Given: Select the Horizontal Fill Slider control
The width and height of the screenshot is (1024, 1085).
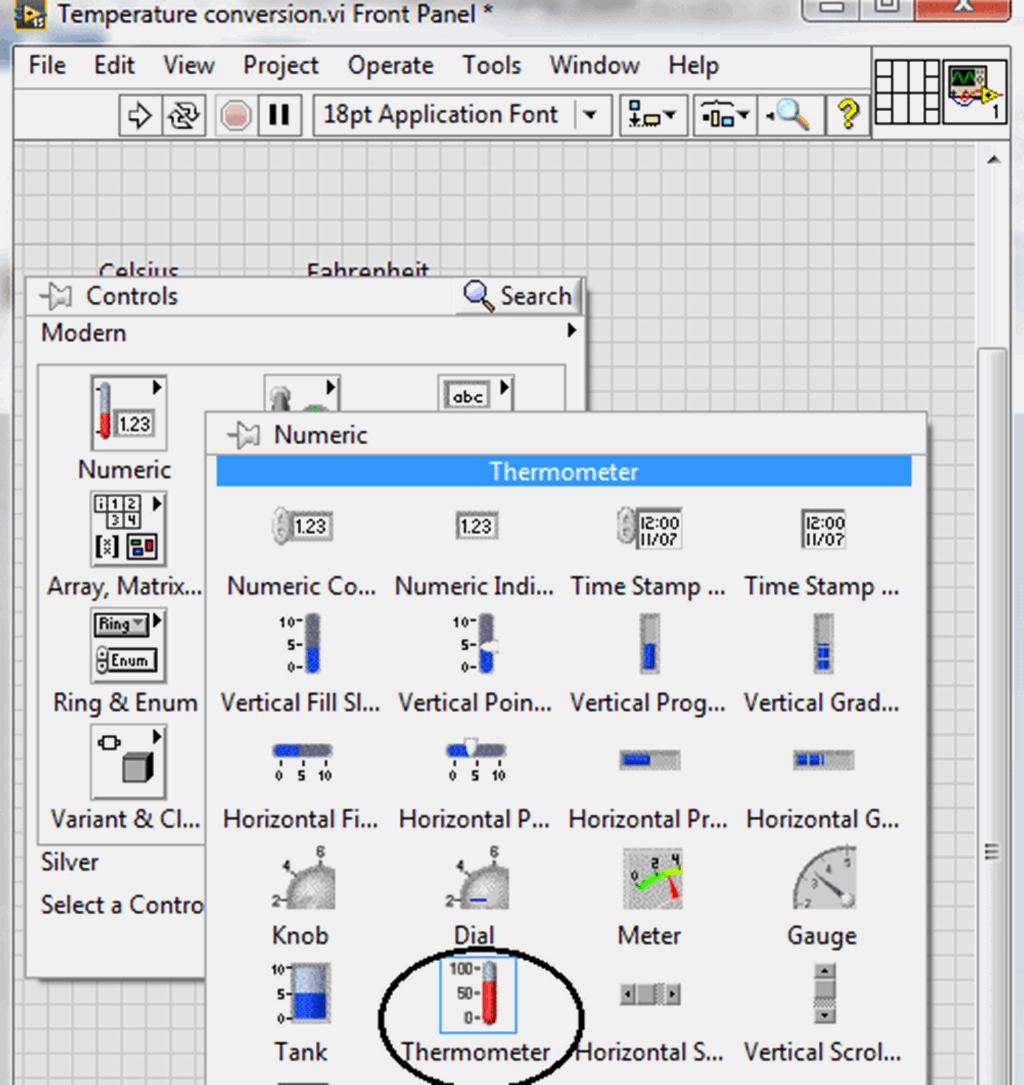Looking at the screenshot, I should click(x=301, y=760).
